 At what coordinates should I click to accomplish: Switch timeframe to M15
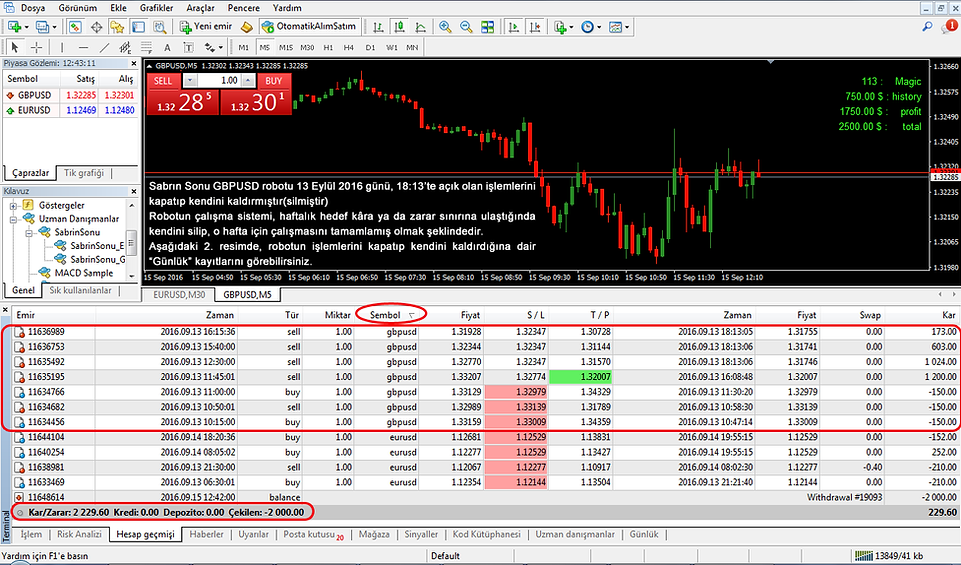(x=286, y=47)
